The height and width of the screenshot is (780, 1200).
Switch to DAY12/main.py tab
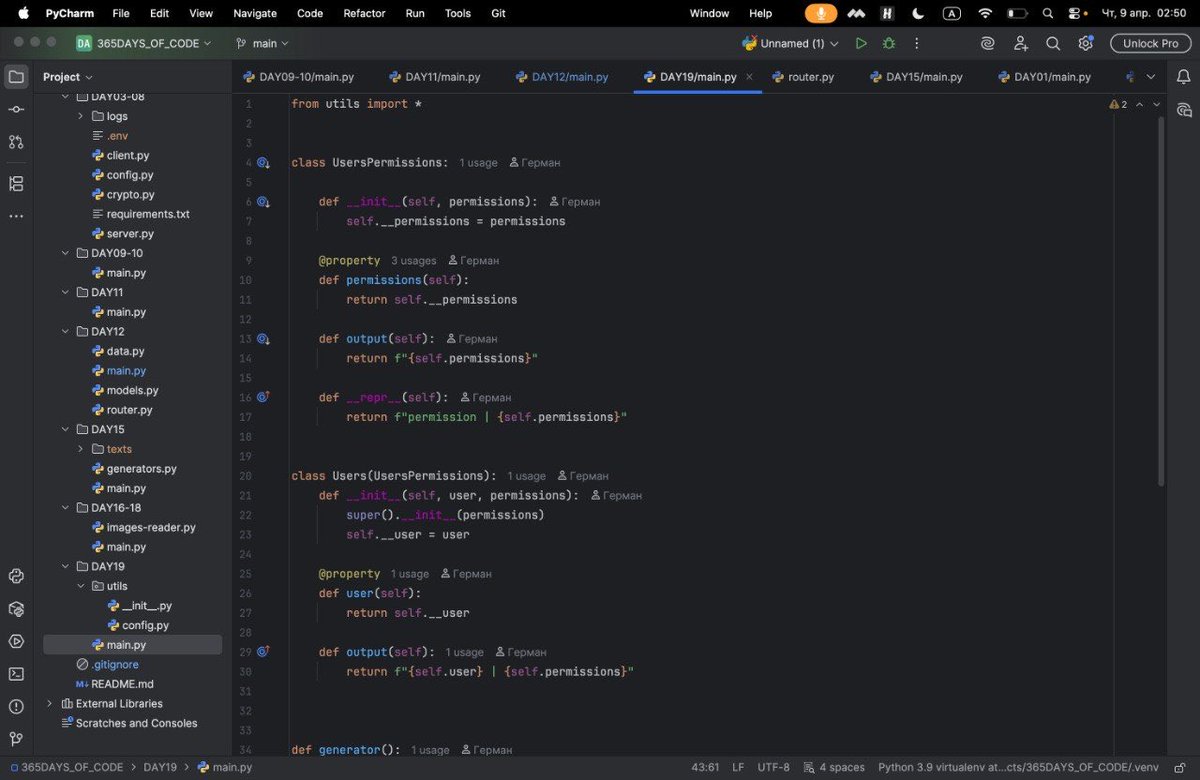[562, 77]
